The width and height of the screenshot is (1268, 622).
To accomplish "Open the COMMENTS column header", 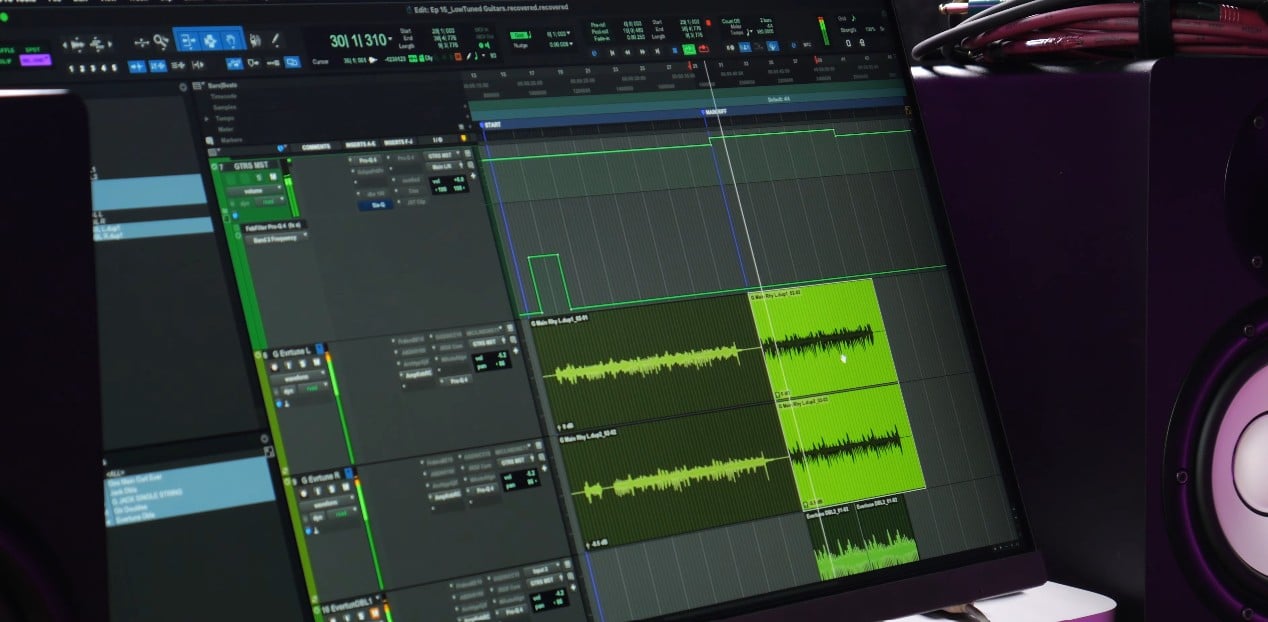I will tap(316, 147).
